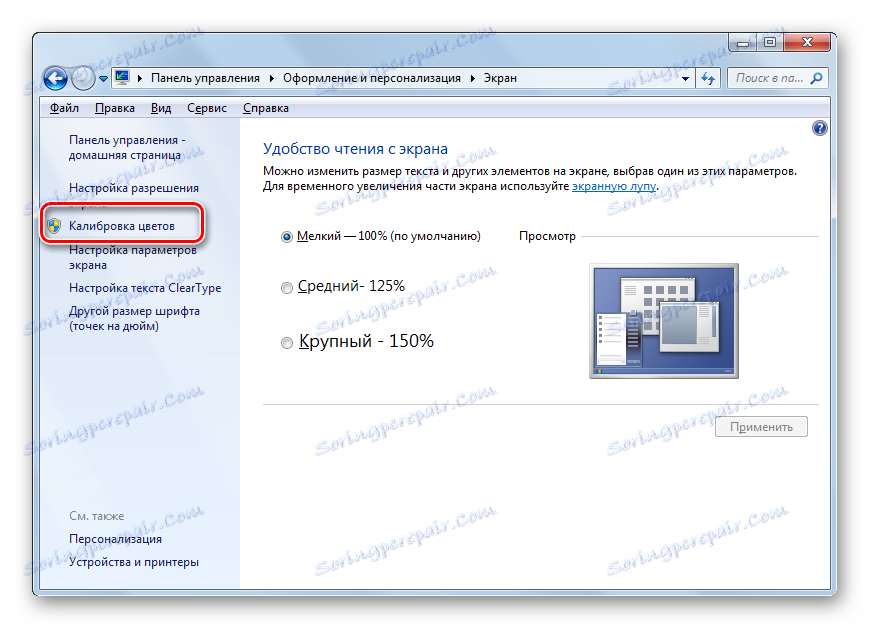Viewport: 870px width, 629px height.
Task: Open the Устройства и принтеры link
Action: [134, 562]
